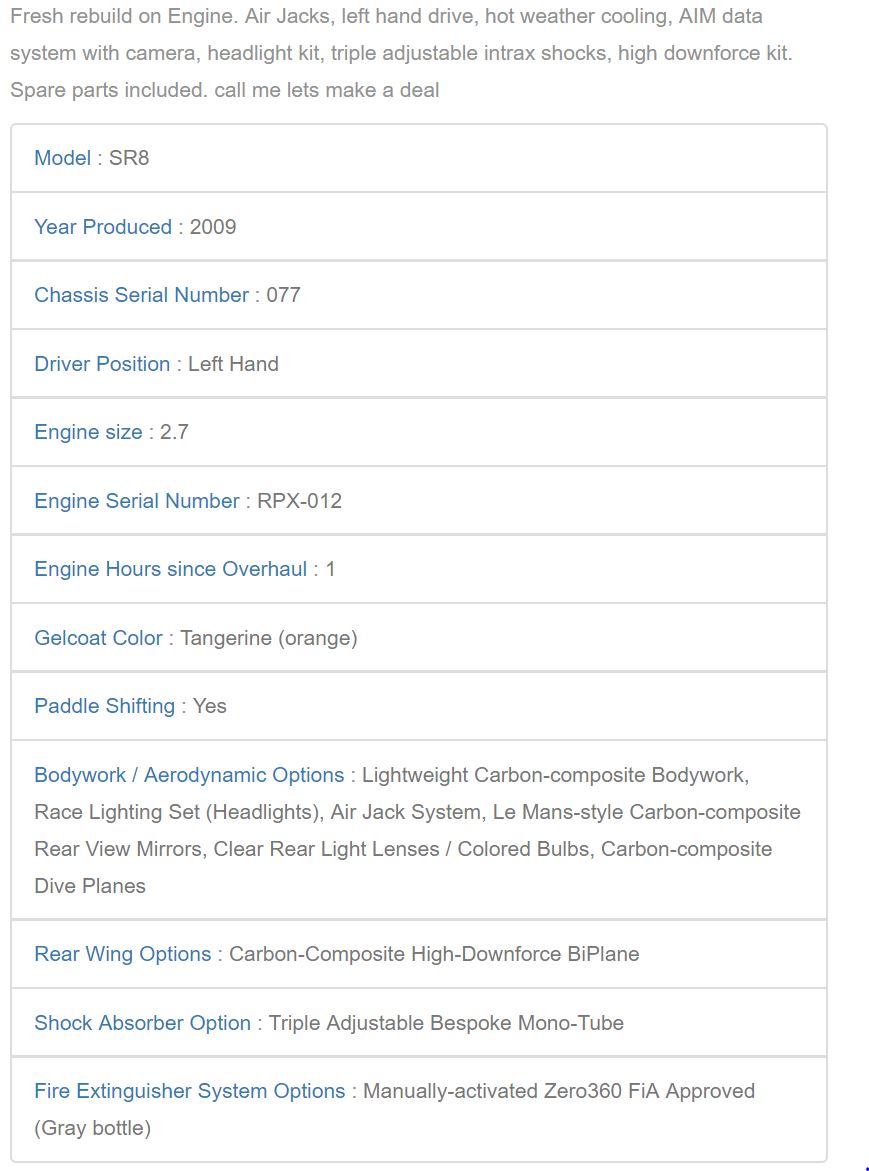Select the Year Produced label
The height and width of the screenshot is (1171, 869).
[103, 227]
